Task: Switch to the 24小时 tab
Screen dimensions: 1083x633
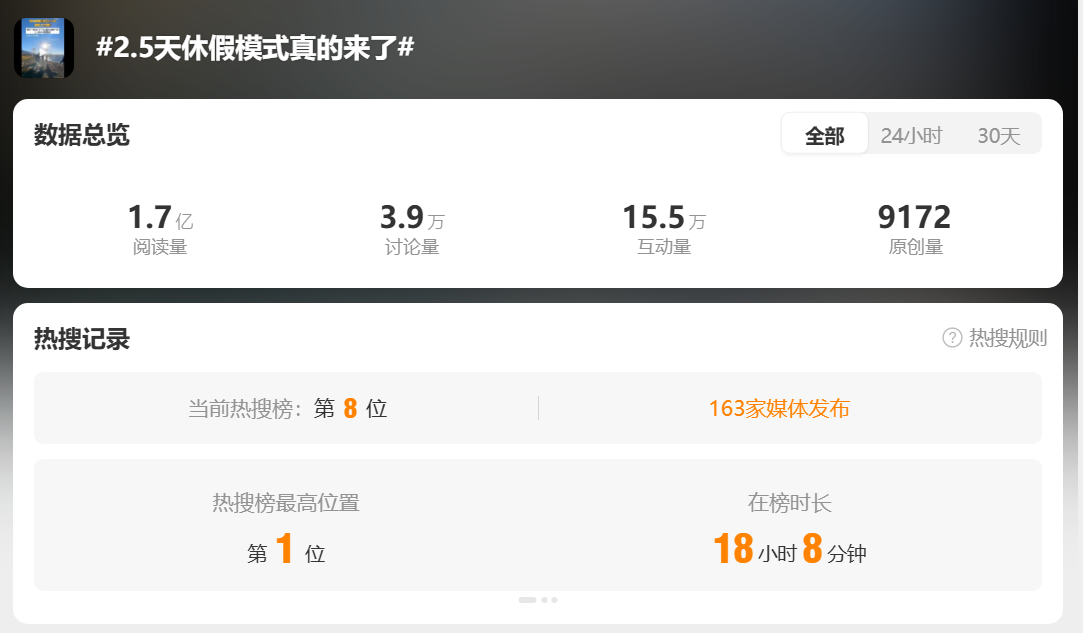Action: point(911,135)
